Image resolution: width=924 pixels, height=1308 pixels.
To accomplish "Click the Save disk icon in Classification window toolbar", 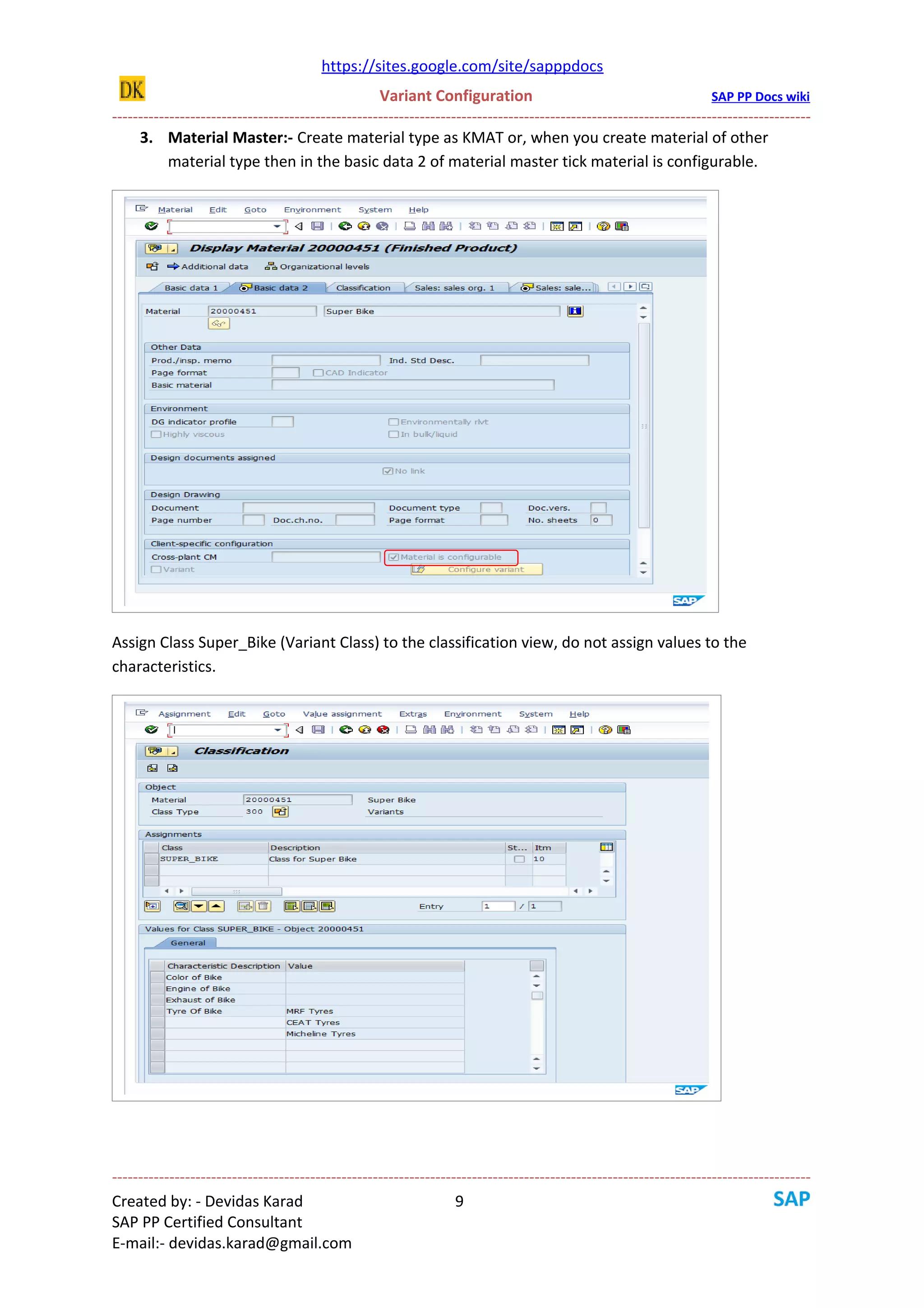I will 318,730.
